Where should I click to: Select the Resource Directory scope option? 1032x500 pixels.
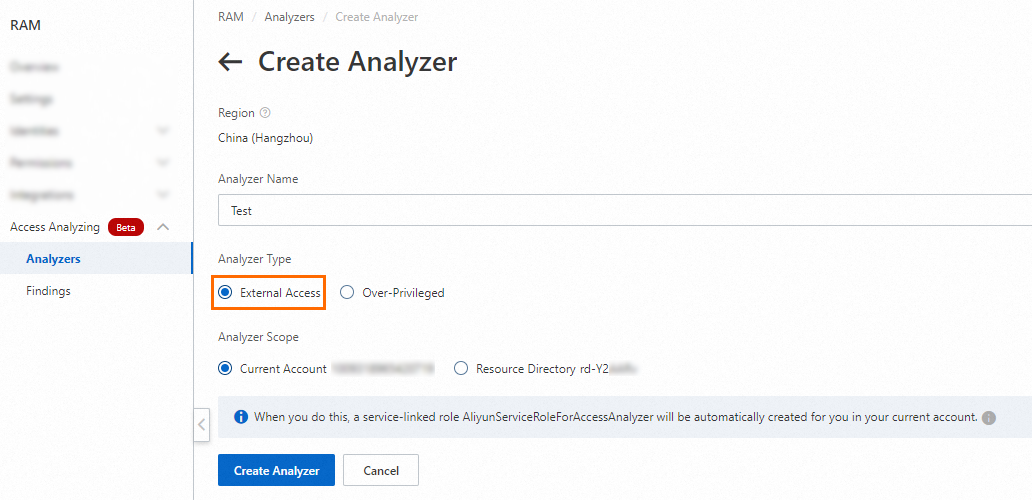click(x=461, y=369)
